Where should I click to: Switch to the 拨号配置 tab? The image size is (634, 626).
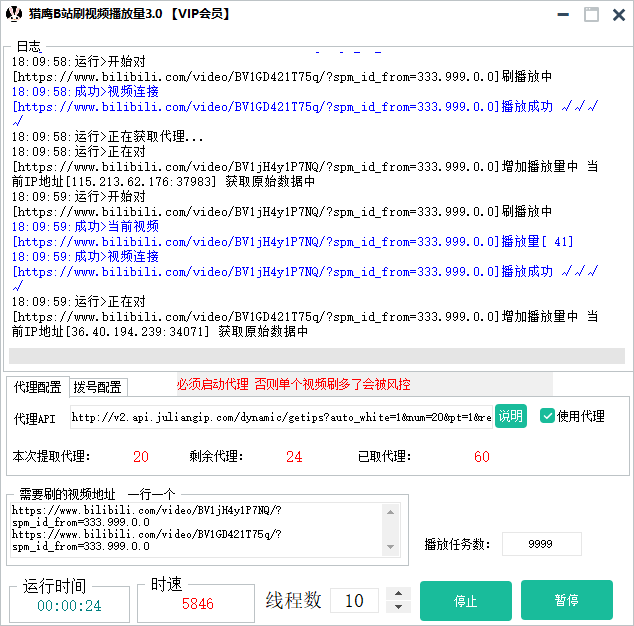click(98, 387)
